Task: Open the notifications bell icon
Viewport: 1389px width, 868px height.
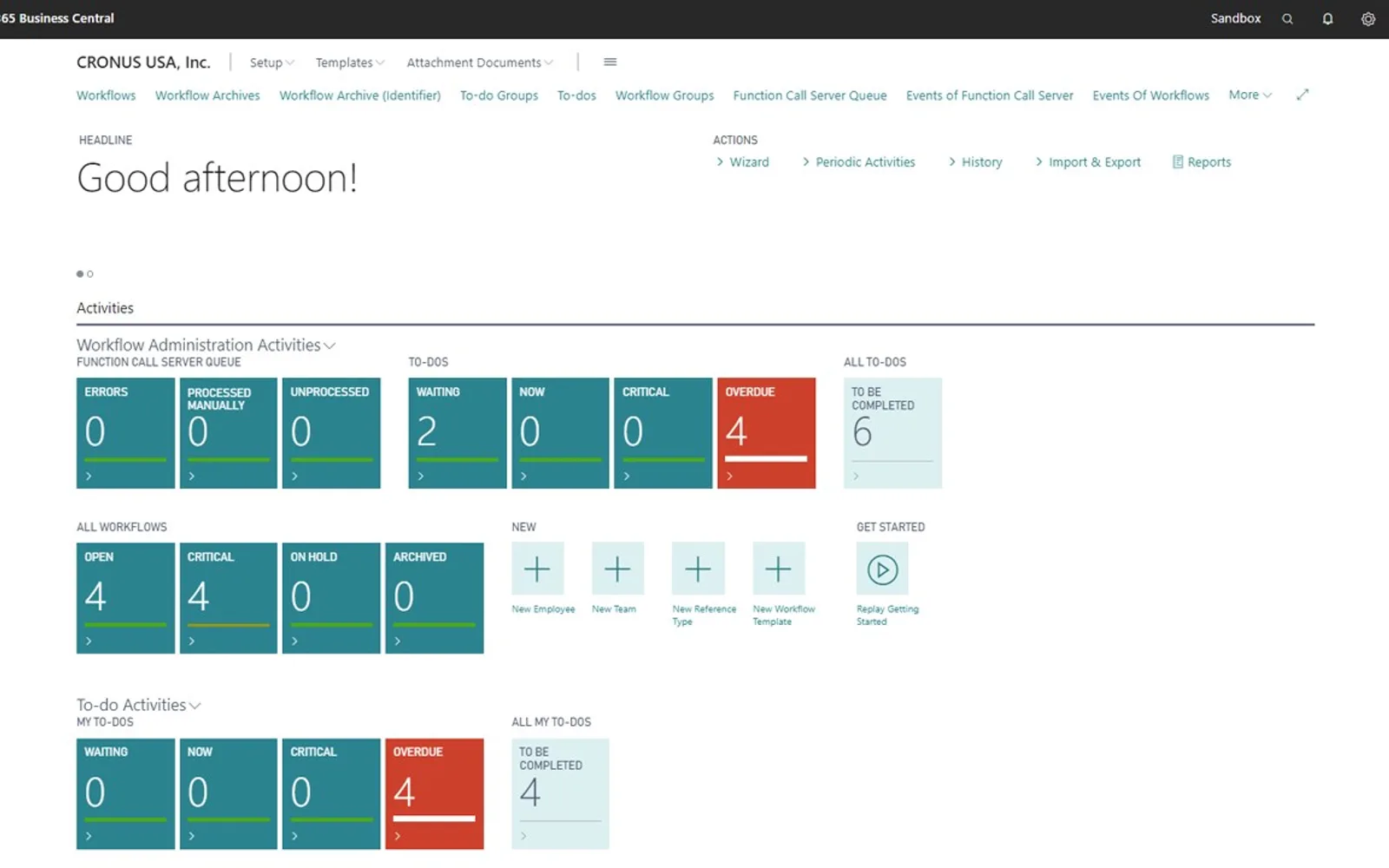Action: [1327, 18]
